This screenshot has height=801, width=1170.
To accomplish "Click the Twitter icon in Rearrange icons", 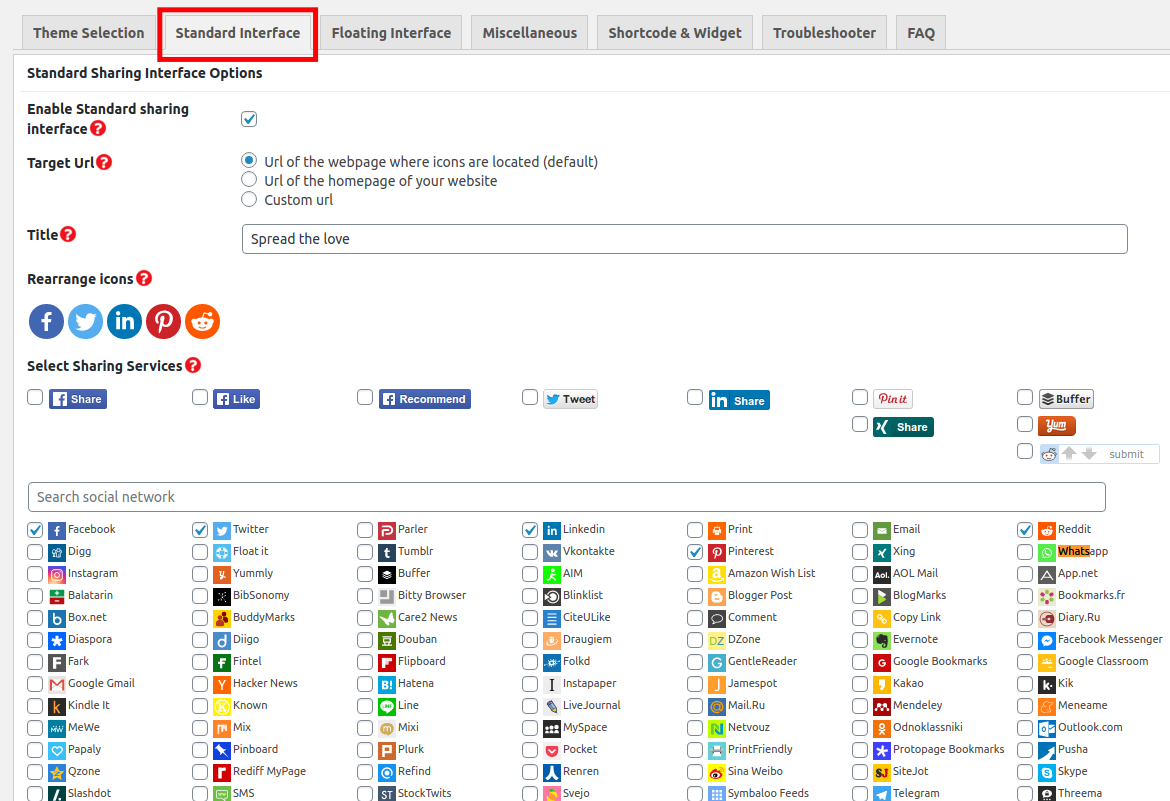I will (x=86, y=322).
